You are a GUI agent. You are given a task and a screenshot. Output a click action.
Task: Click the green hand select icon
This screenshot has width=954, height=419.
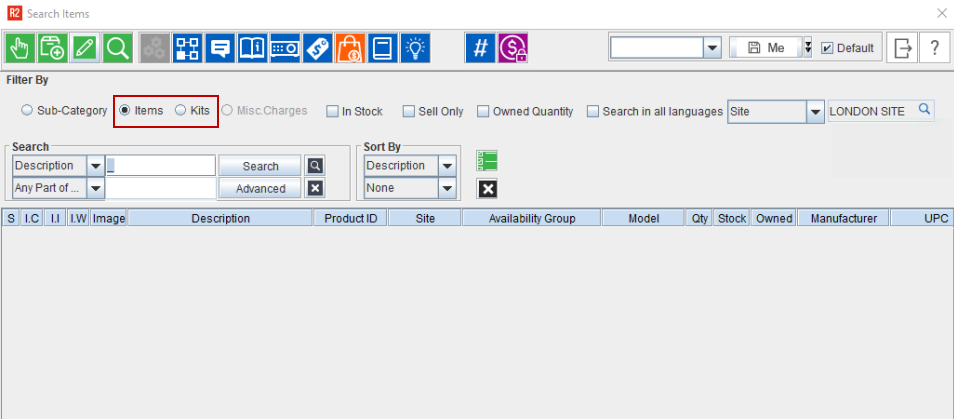tap(19, 48)
